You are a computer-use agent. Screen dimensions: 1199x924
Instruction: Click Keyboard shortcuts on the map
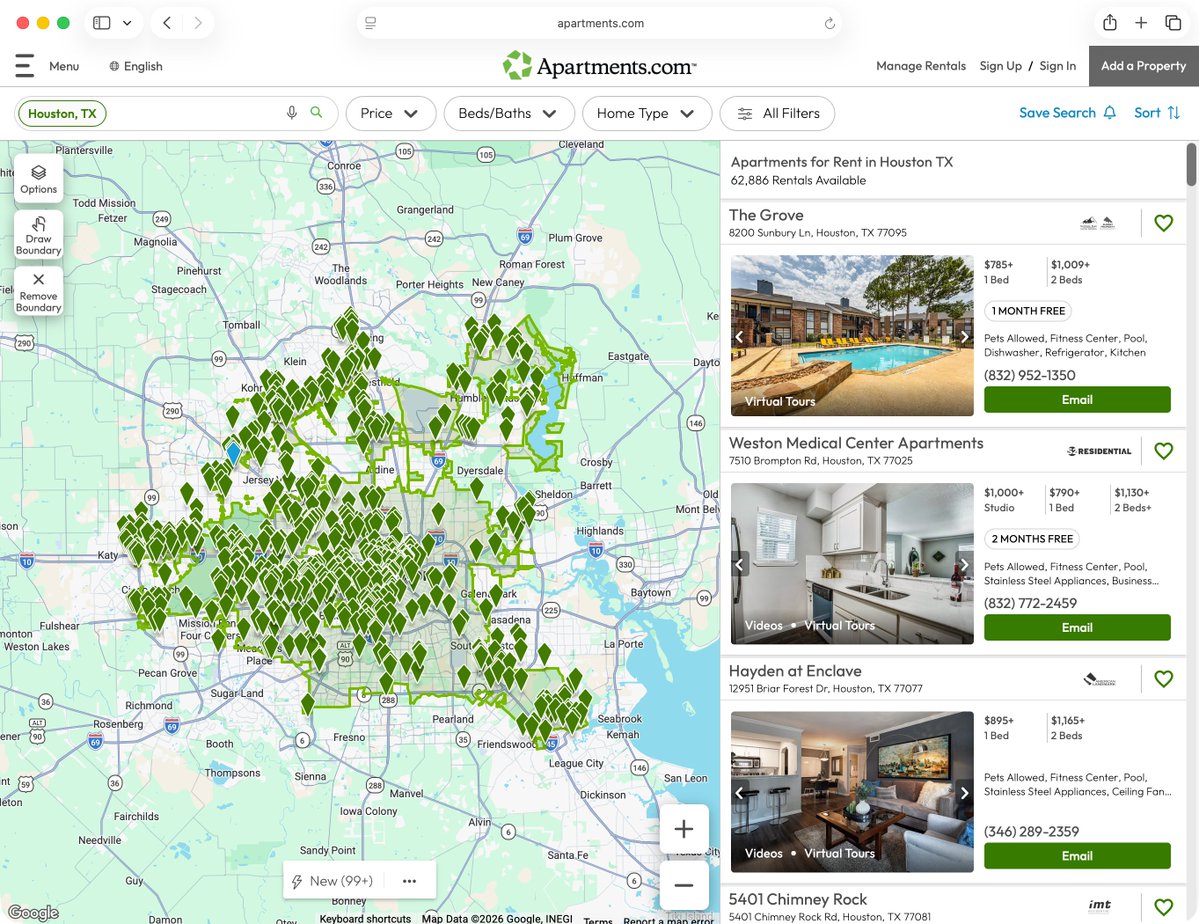pos(365,919)
